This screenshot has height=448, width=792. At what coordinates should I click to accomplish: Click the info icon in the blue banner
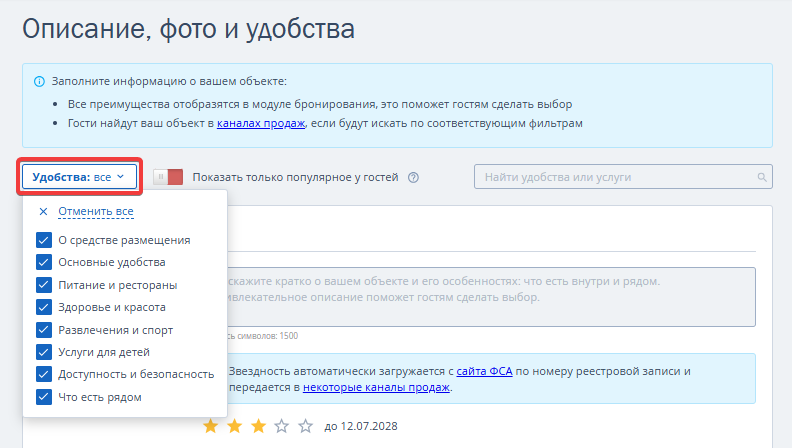pos(39,82)
